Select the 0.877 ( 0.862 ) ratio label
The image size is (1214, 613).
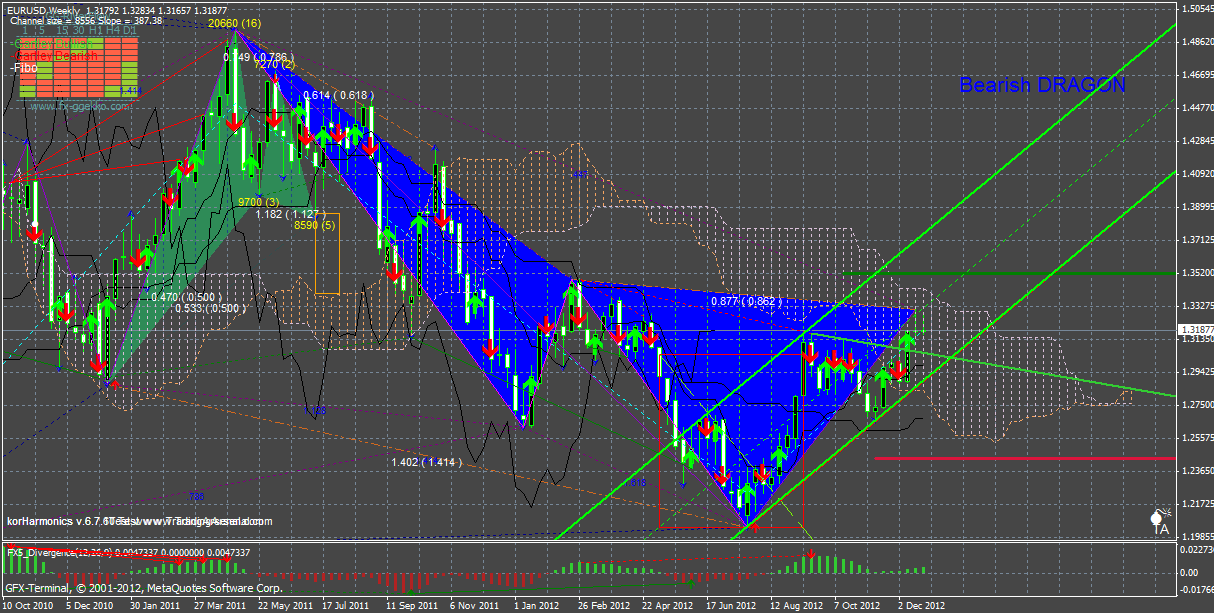coord(748,301)
